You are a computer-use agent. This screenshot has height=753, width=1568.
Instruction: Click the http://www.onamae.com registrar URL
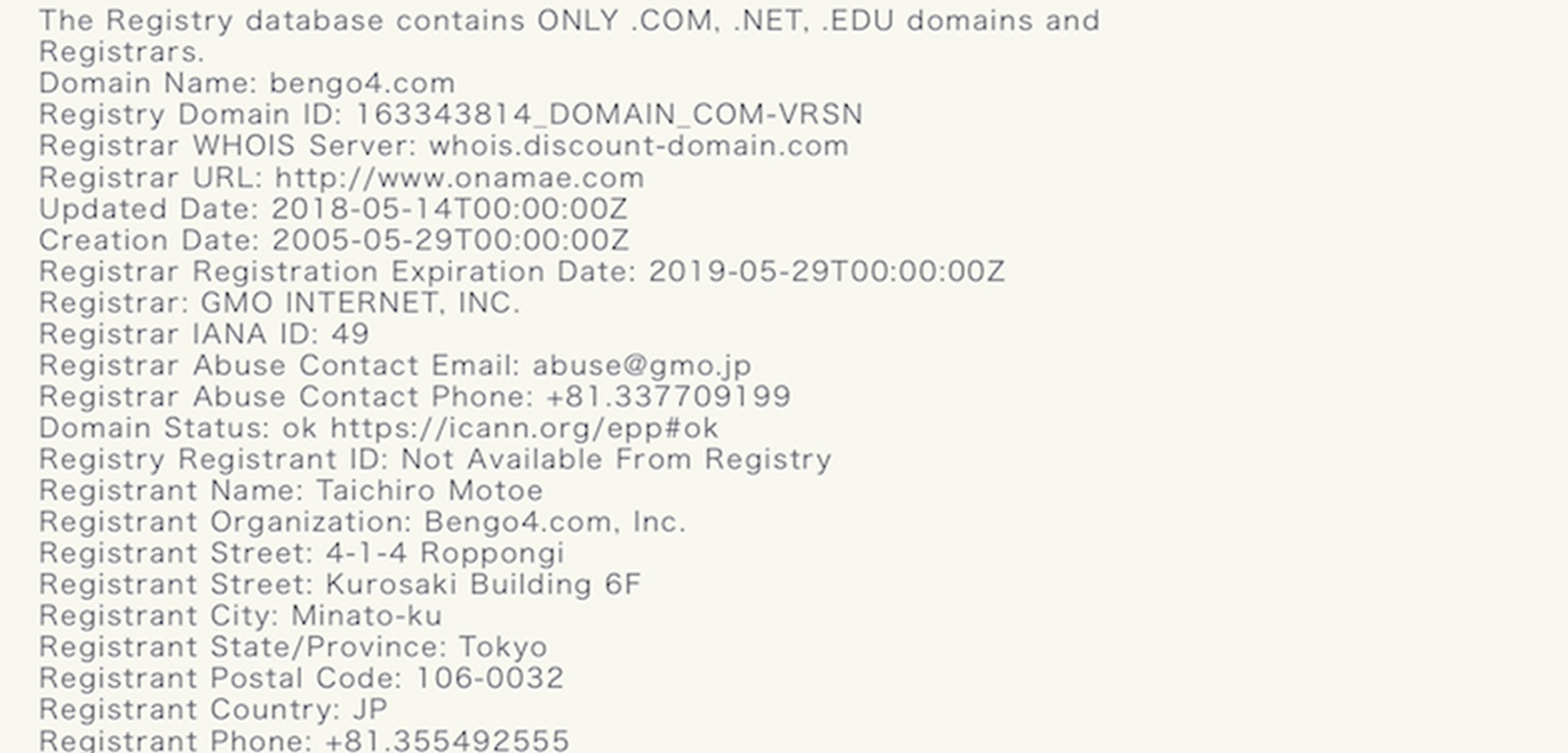point(459,177)
